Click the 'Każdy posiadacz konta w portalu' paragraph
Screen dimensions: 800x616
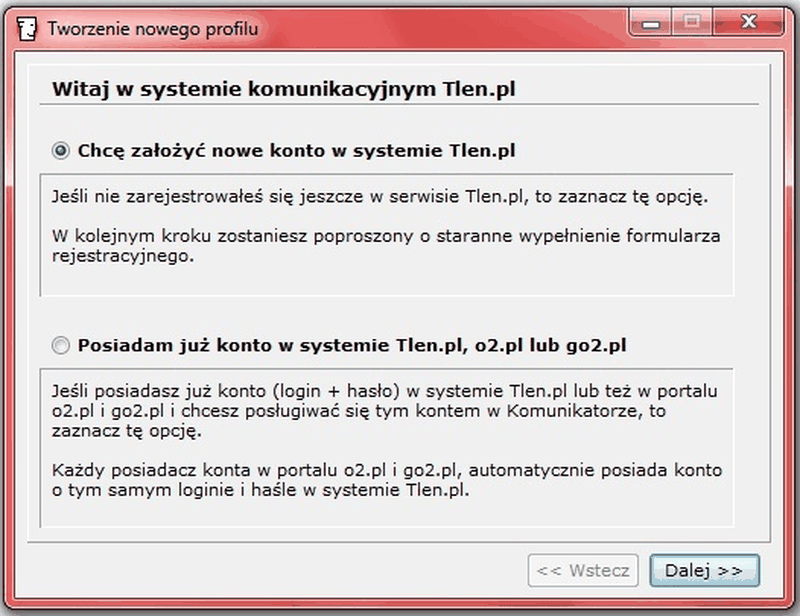coord(387,480)
